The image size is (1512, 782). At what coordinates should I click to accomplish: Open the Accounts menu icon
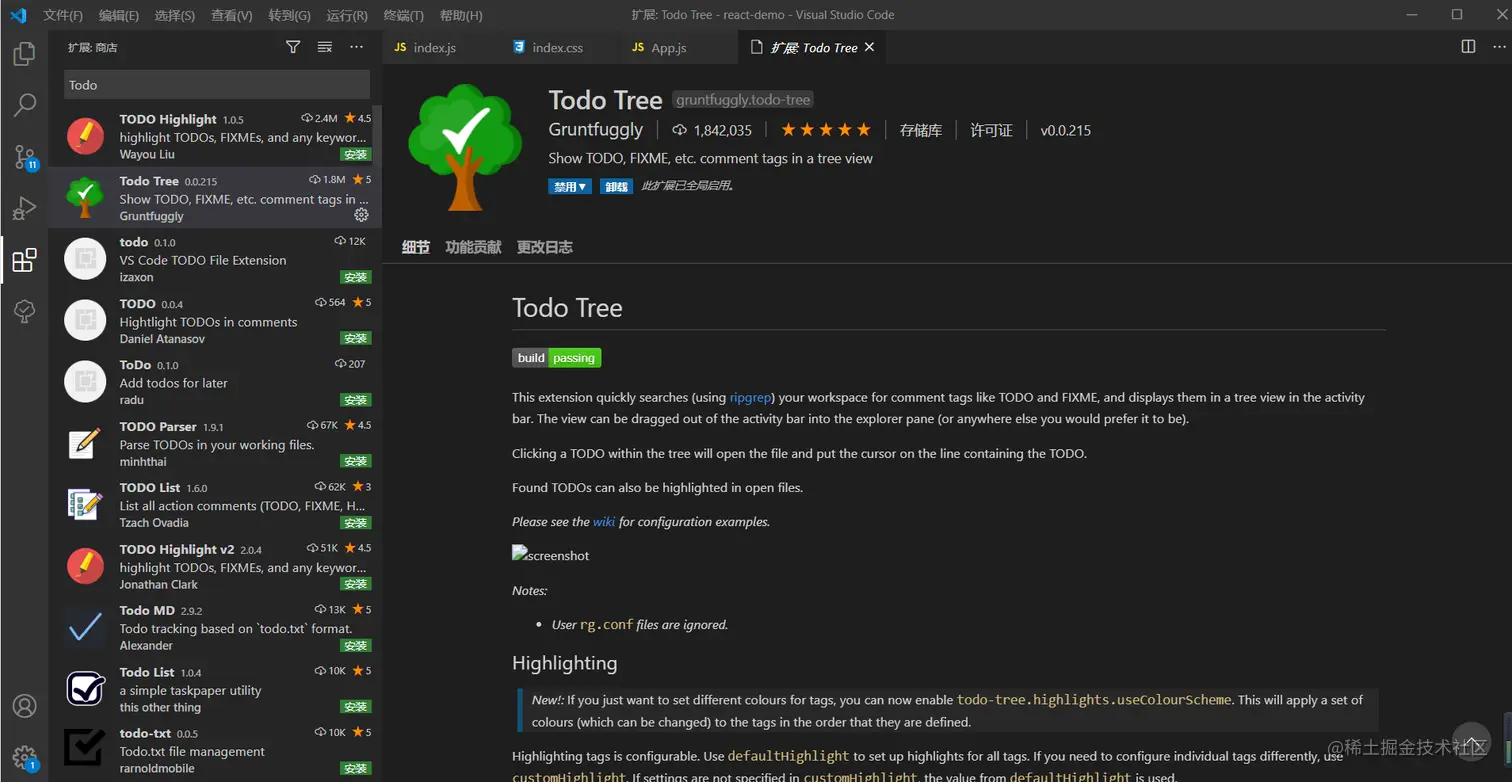coord(24,706)
